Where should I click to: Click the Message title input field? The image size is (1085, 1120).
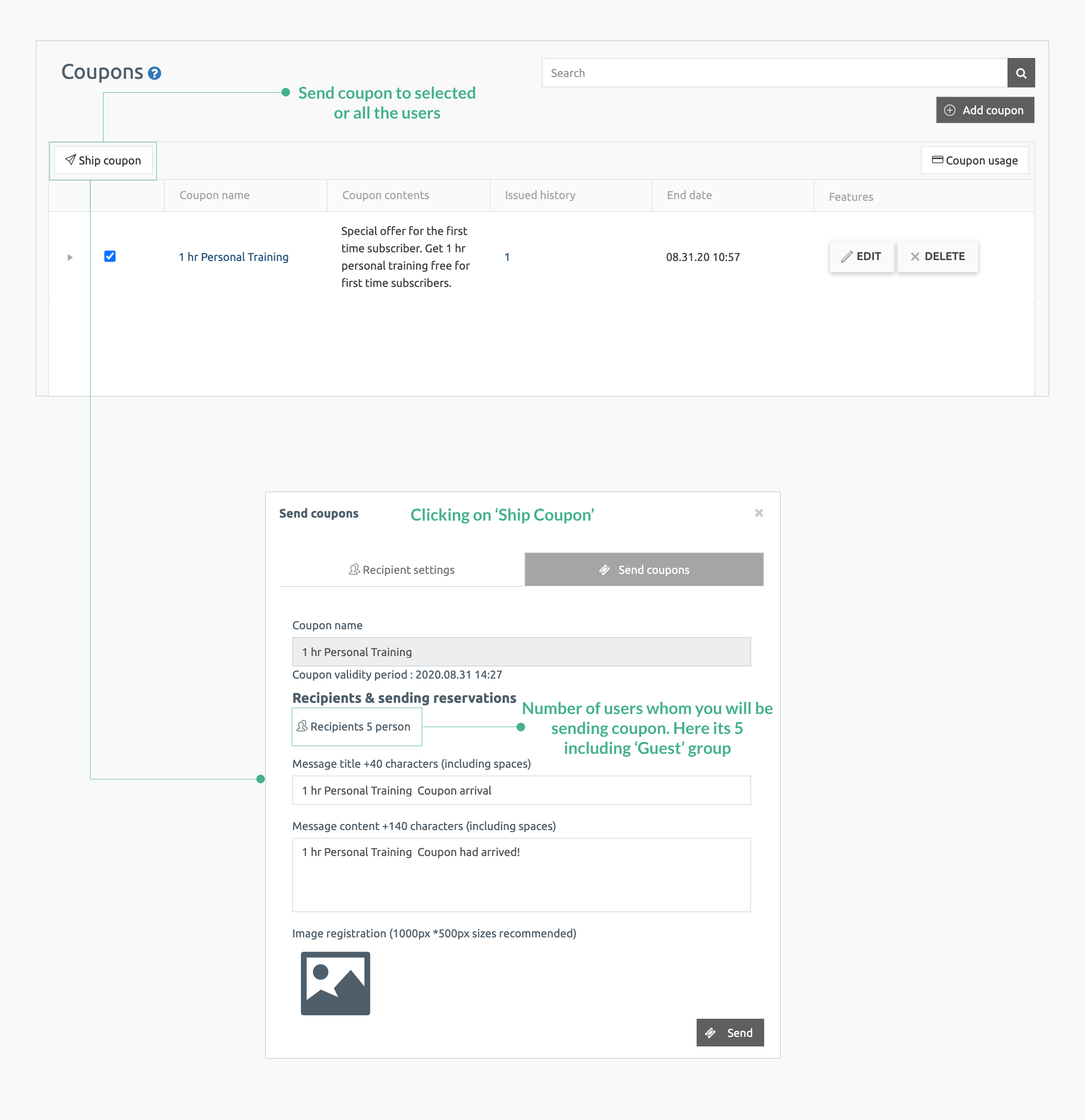pyautogui.click(x=520, y=790)
